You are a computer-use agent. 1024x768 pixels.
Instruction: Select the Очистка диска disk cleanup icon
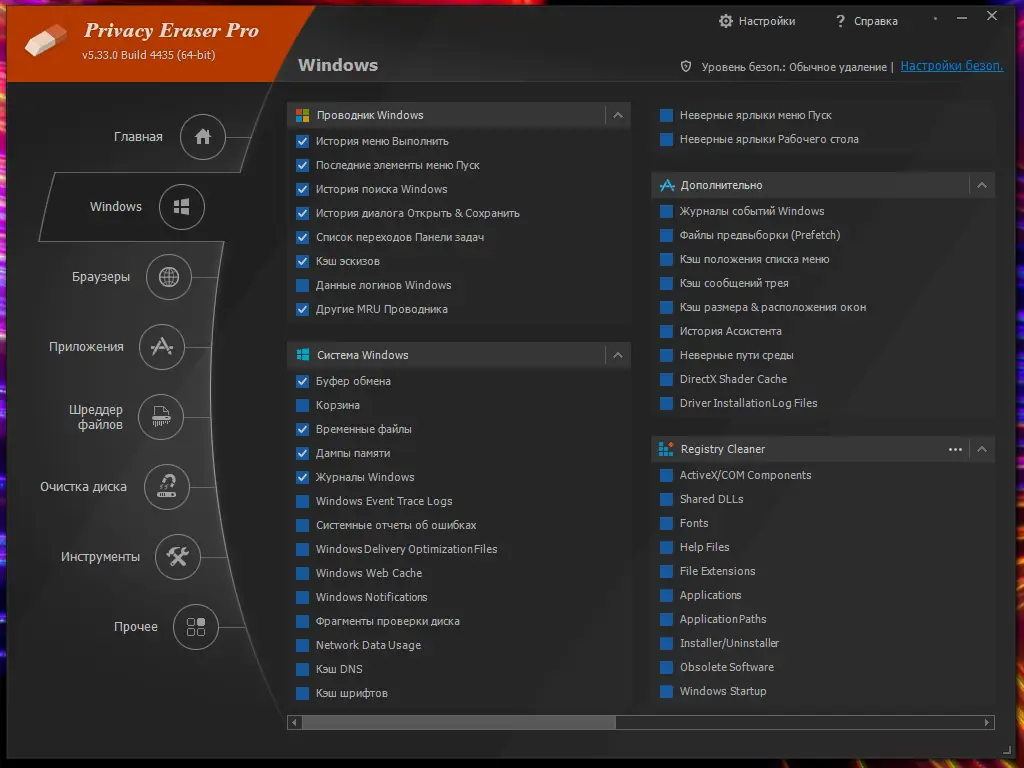coord(166,487)
